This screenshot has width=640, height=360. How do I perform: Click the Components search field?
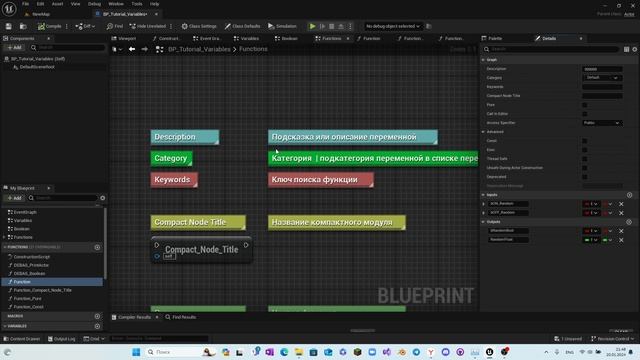tap(67, 48)
